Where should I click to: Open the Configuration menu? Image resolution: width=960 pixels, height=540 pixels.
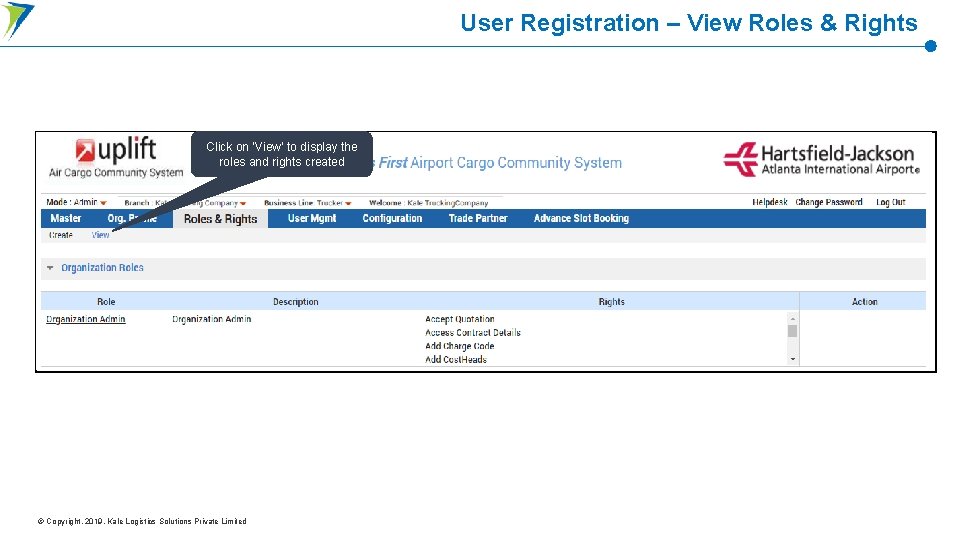point(392,219)
